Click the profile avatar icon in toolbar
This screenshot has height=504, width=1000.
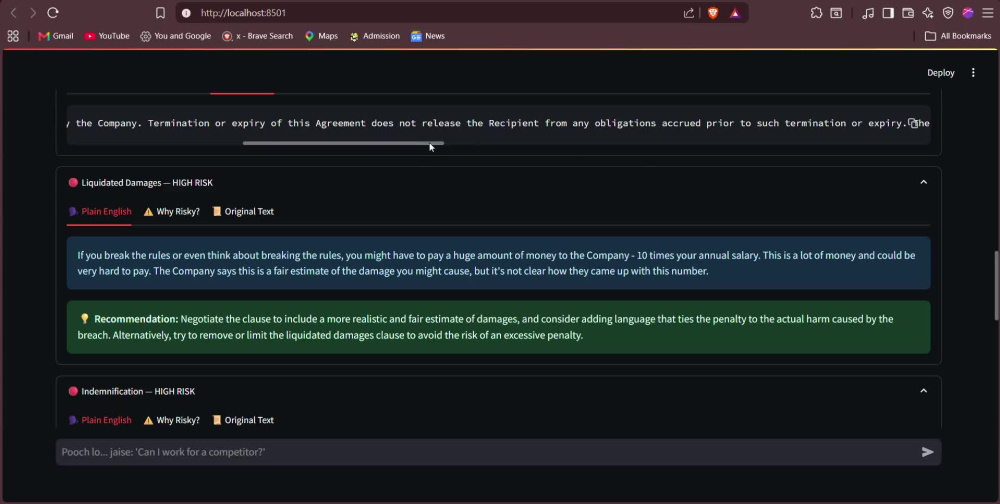(x=968, y=13)
